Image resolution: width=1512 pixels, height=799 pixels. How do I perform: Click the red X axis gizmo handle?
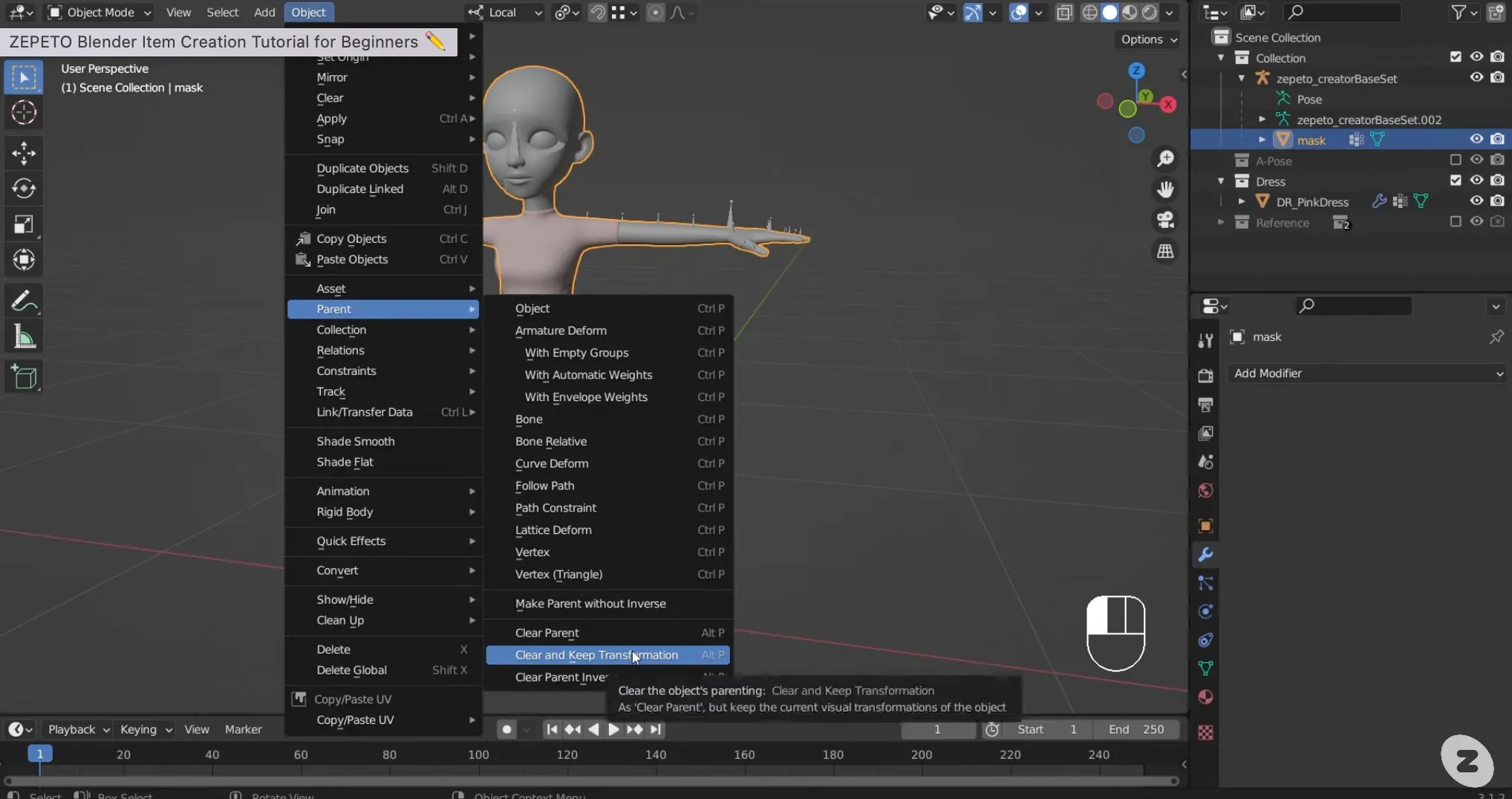pyautogui.click(x=1168, y=105)
